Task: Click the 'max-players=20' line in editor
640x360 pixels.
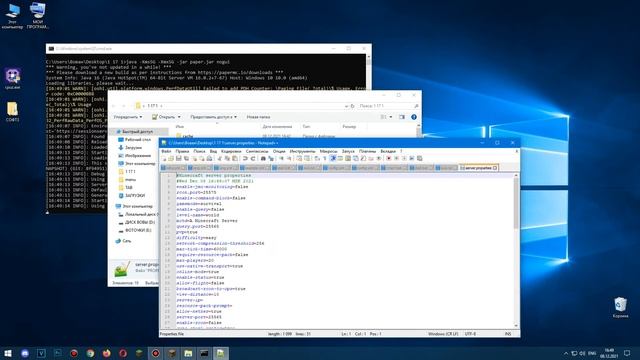Action: (x=195, y=260)
